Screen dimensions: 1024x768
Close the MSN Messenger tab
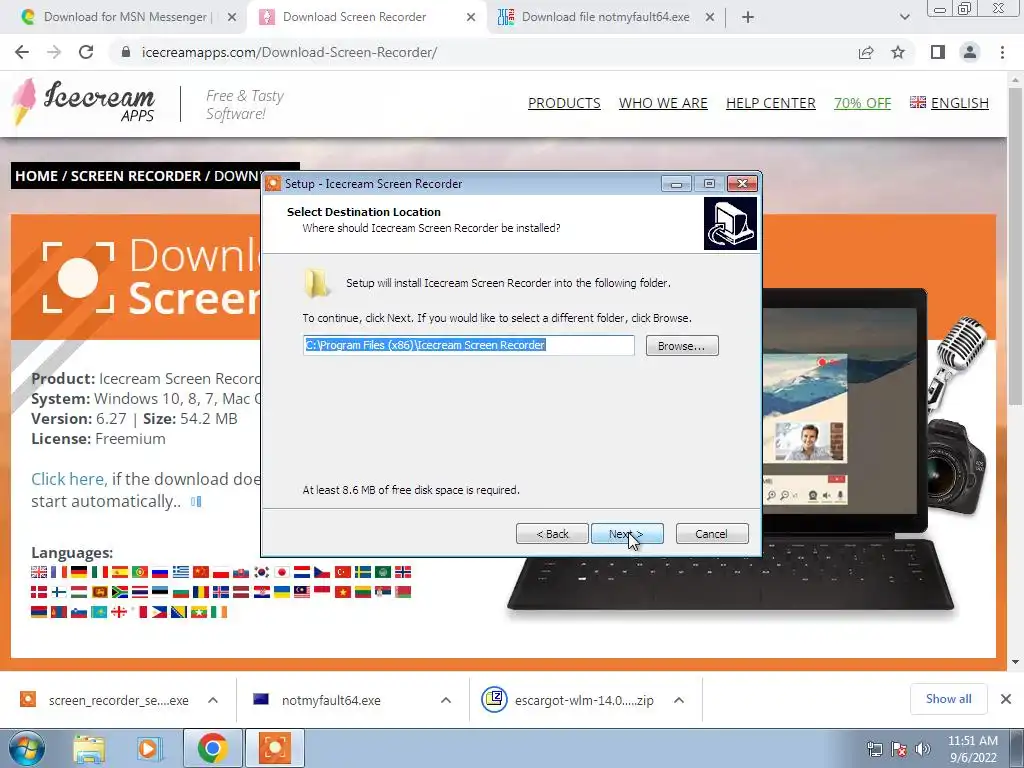tap(232, 17)
